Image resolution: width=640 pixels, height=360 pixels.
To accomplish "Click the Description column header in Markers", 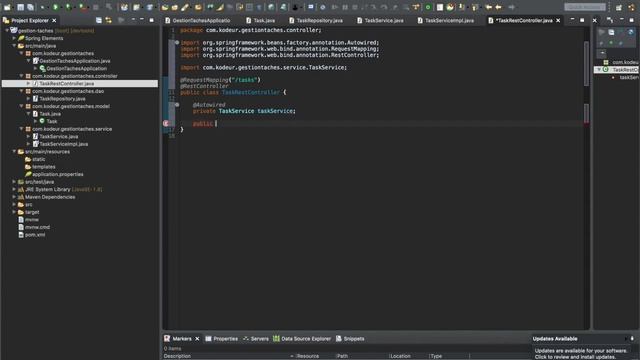I will tap(177, 356).
